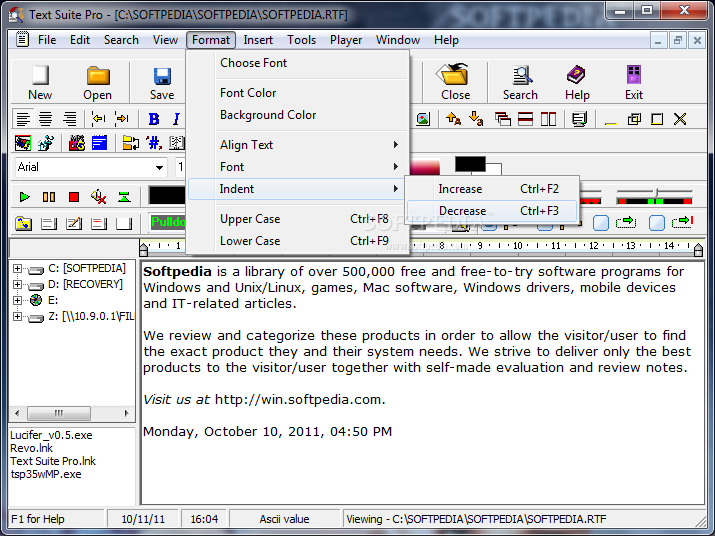Viewport: 715px width, 536px height.
Task: Toggle right text alignment
Action: 69,119
